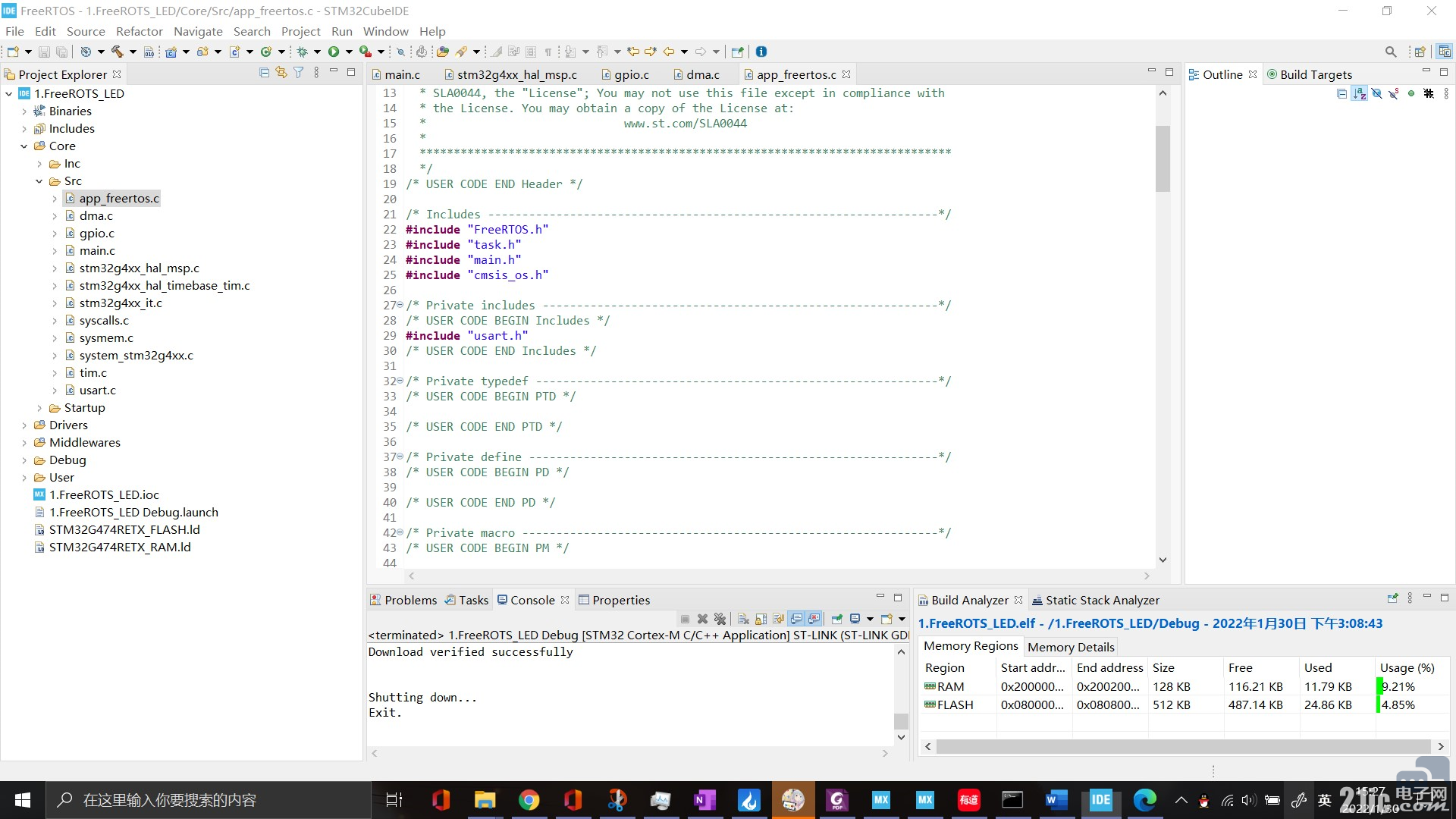Close the app_freertos.c editor tab
Image resolution: width=1456 pixels, height=819 pixels.
846,74
